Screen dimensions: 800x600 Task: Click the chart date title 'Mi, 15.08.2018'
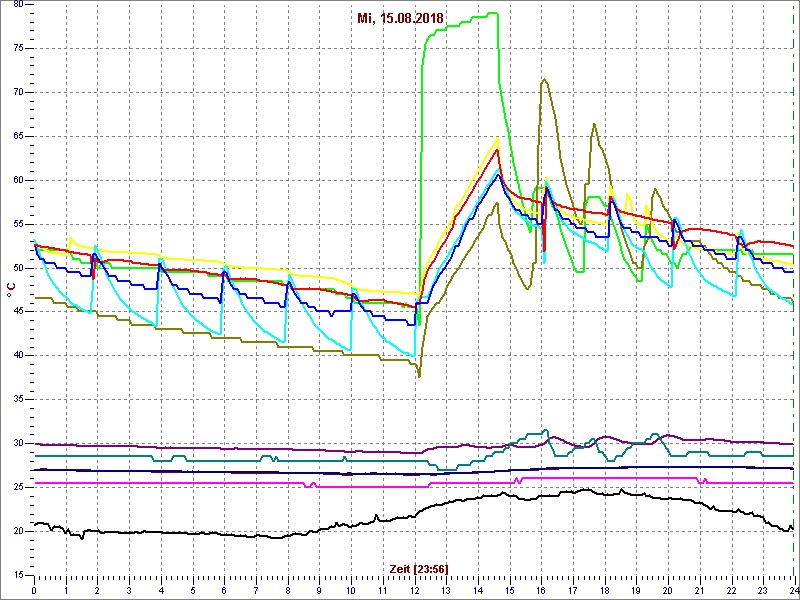[400, 20]
